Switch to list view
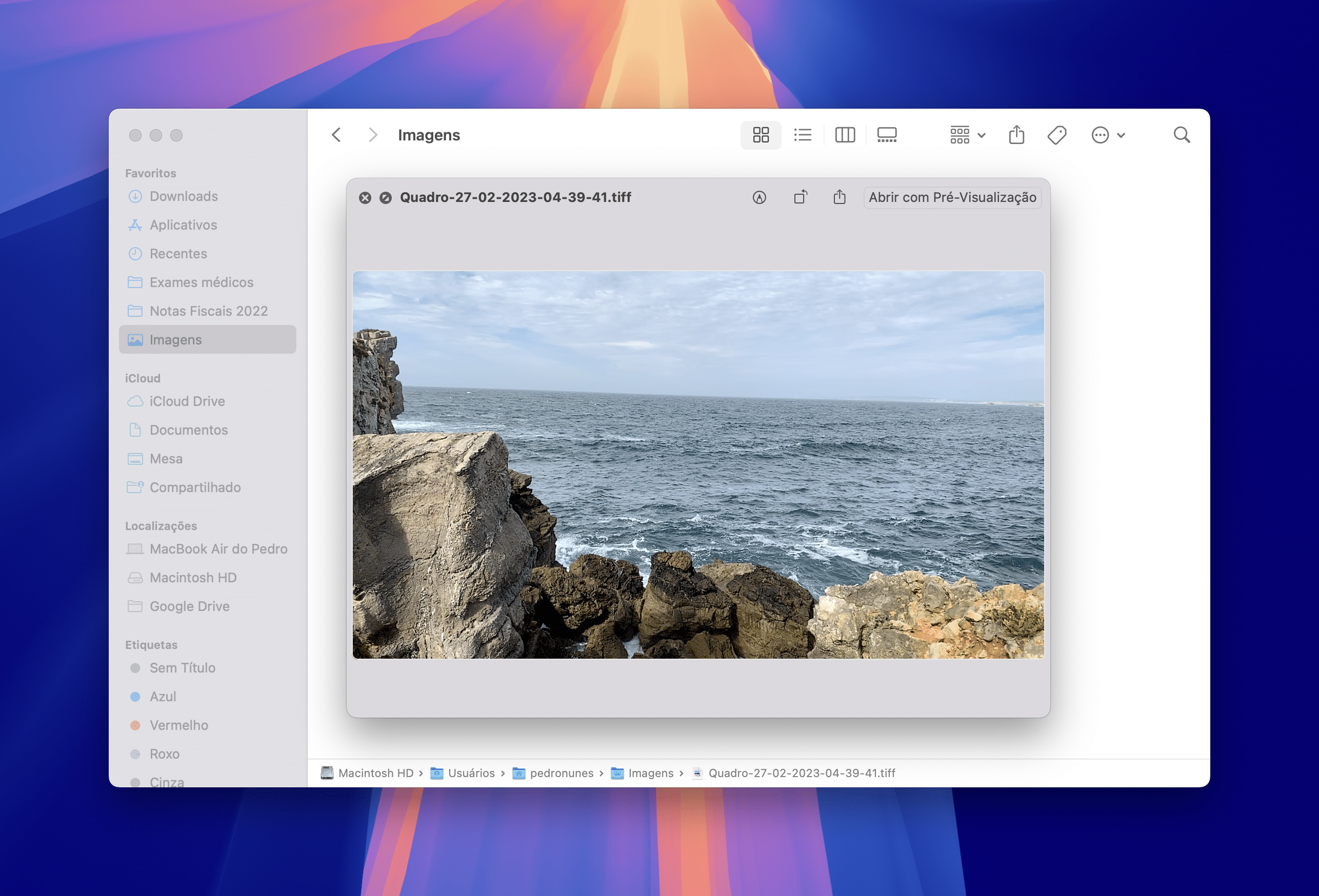The height and width of the screenshot is (896, 1319). click(803, 135)
